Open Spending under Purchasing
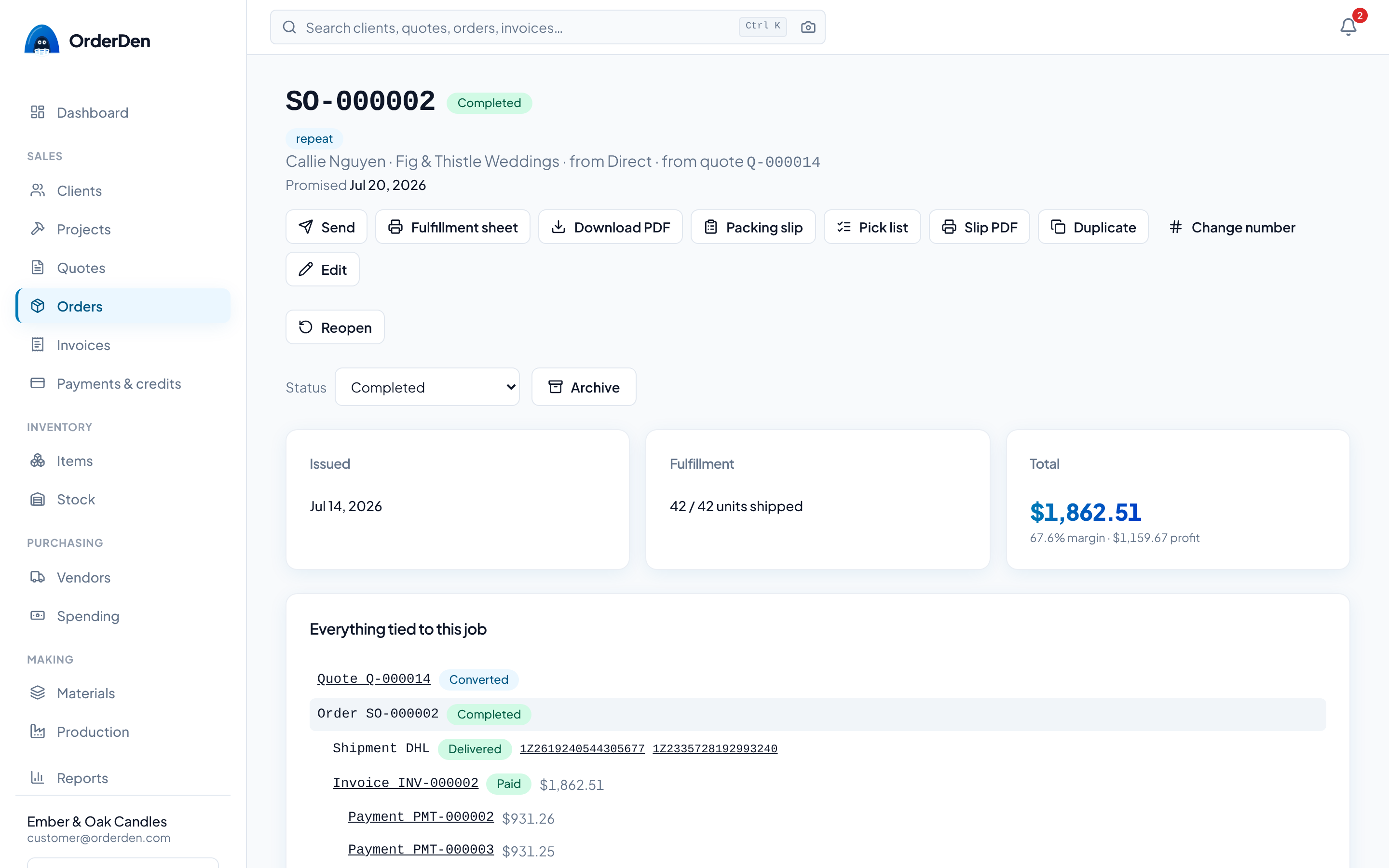Image resolution: width=1389 pixels, height=868 pixels. pos(123,615)
